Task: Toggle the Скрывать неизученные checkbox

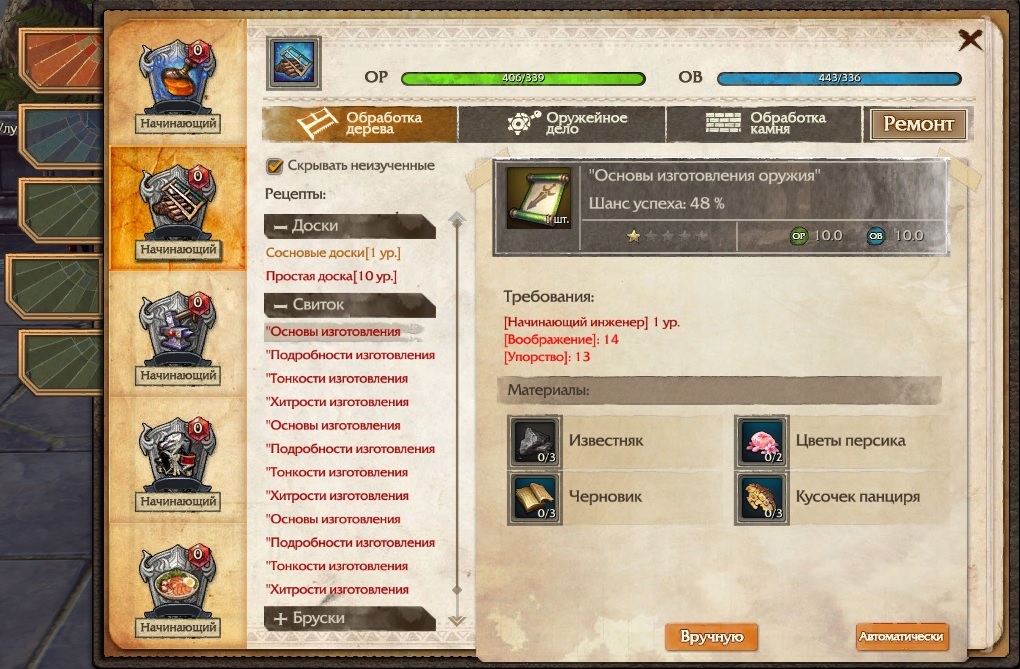Action: (275, 166)
